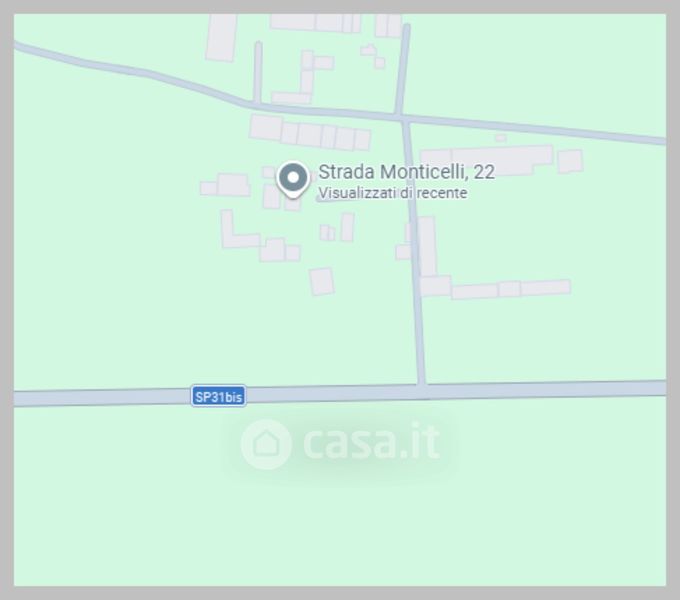This screenshot has width=680, height=600.
Task: Click the SP31bis road shield badge
Action: tap(219, 396)
